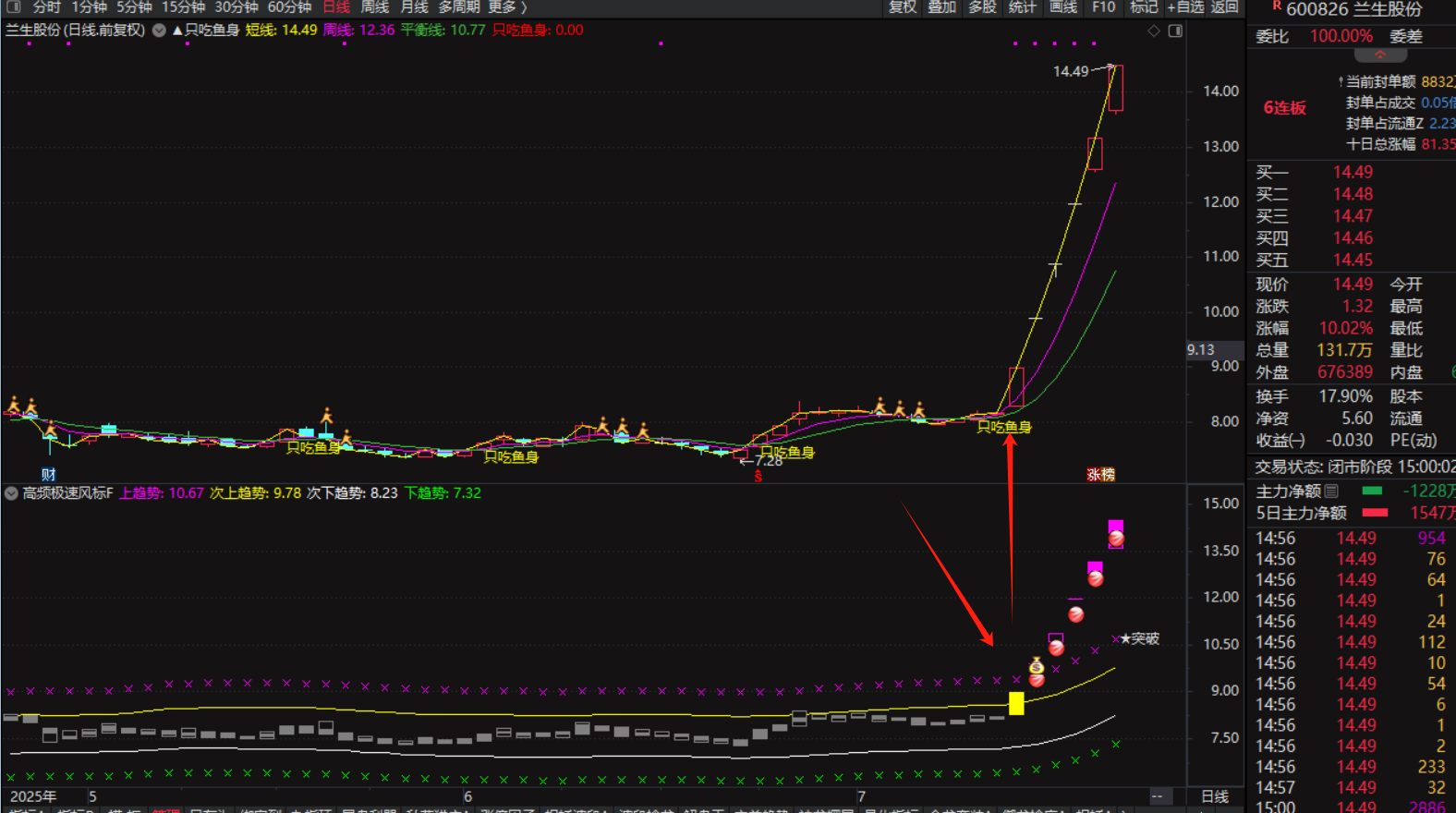Open the F10 company info
The height and width of the screenshot is (813, 1456).
(x=1103, y=6)
